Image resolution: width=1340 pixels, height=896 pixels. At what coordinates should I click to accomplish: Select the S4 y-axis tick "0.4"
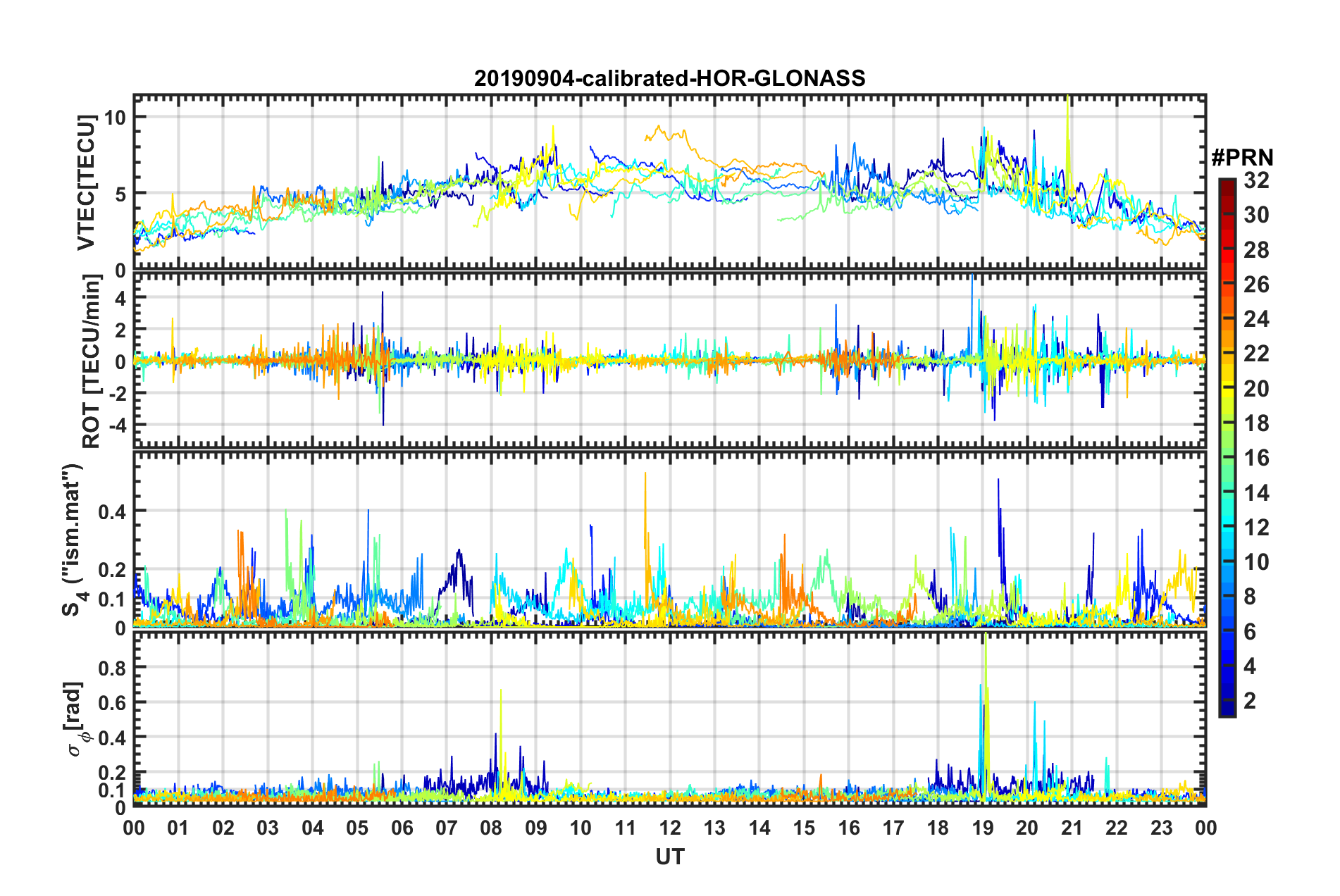[x=112, y=511]
